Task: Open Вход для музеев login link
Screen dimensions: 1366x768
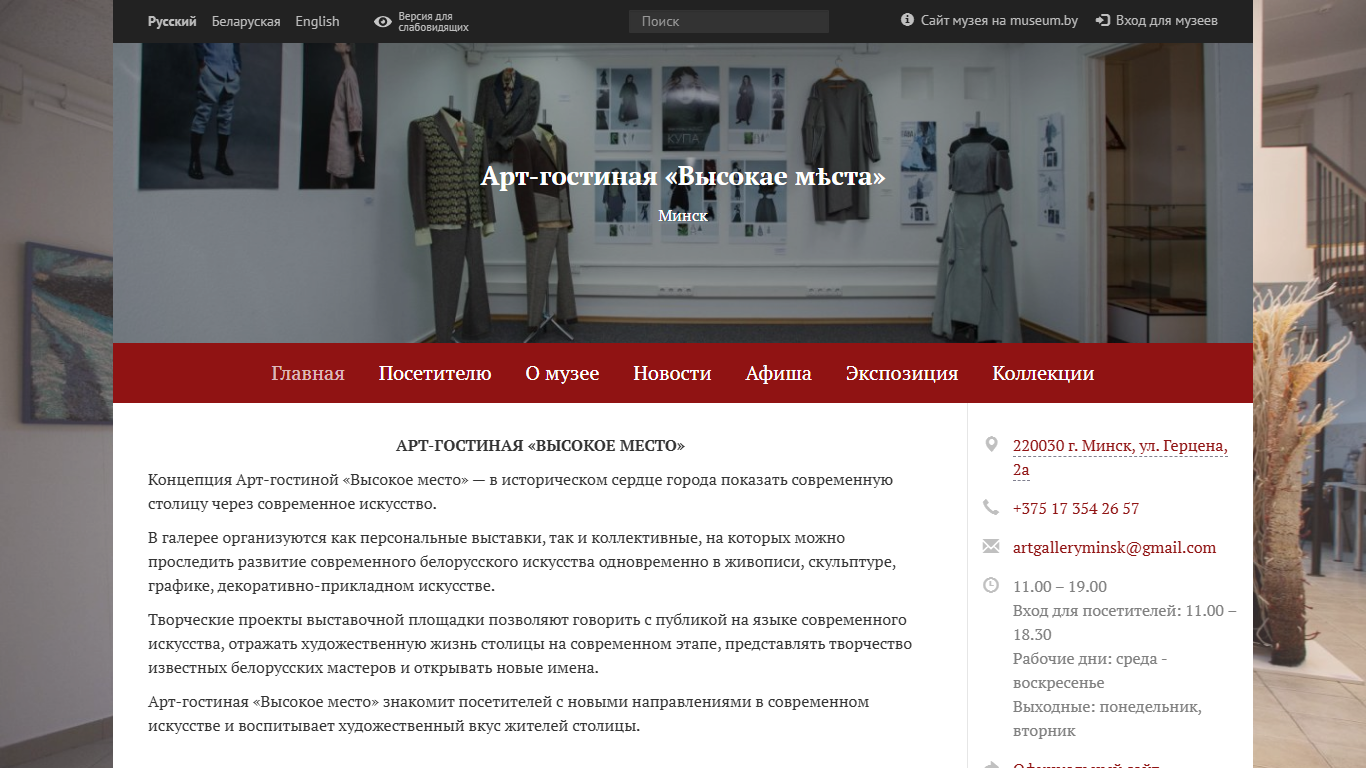Action: (1167, 20)
